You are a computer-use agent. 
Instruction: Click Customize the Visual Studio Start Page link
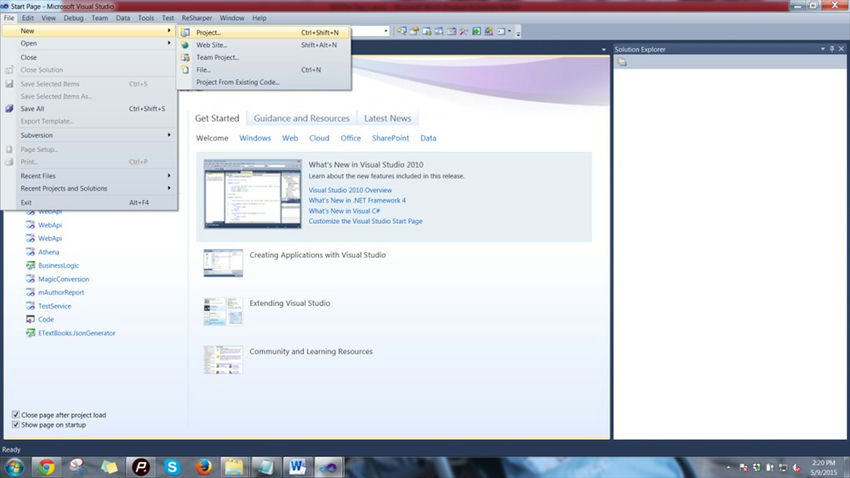365,221
